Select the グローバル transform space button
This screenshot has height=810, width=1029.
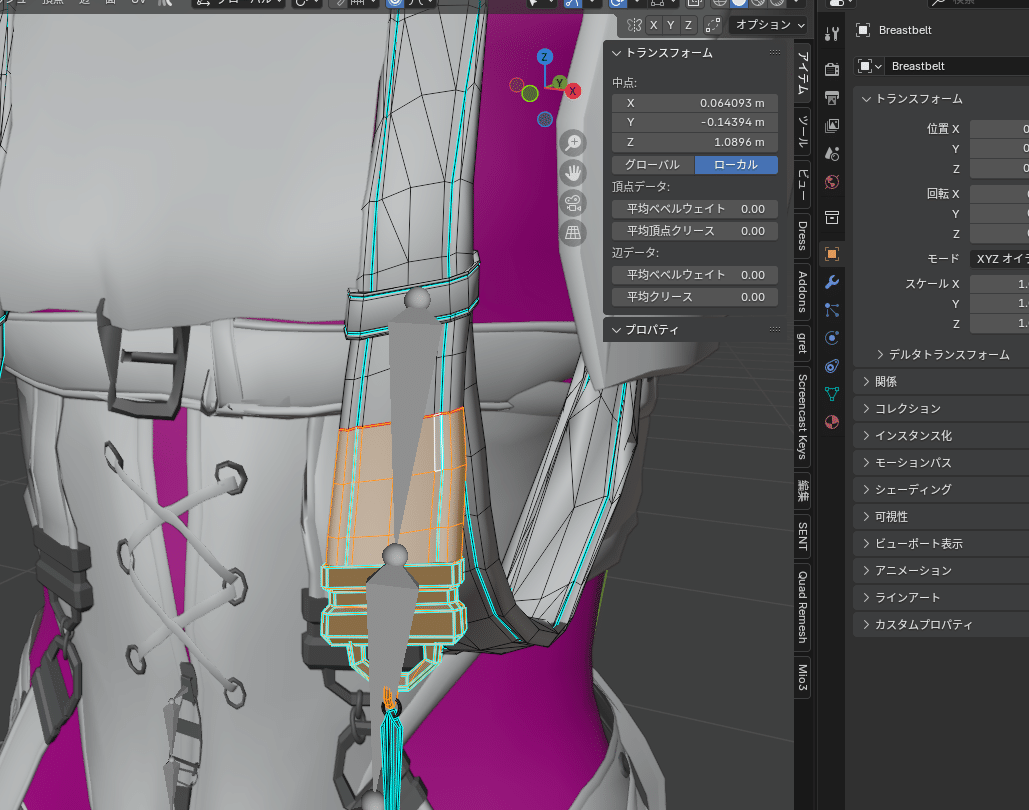tap(652, 165)
